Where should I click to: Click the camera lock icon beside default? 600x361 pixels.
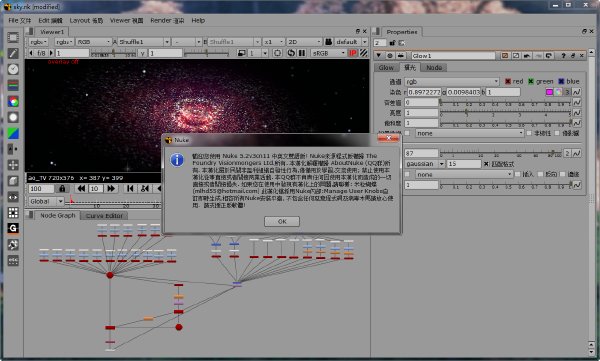click(328, 42)
